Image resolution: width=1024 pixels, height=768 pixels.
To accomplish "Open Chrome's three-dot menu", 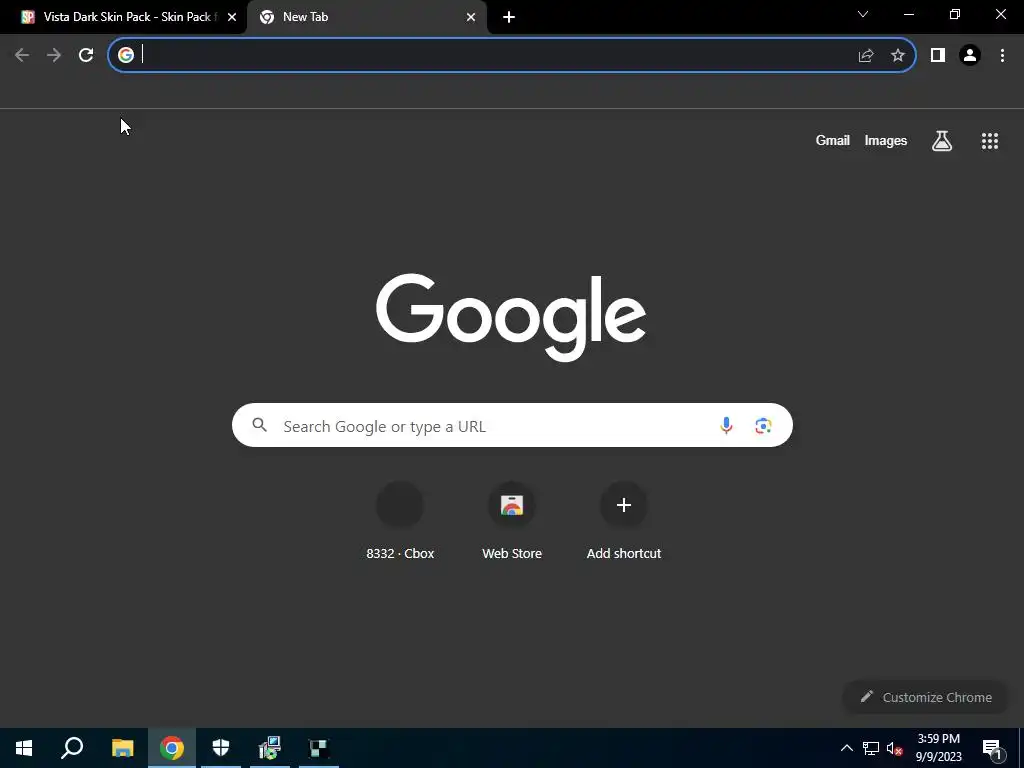I will [1002, 56].
